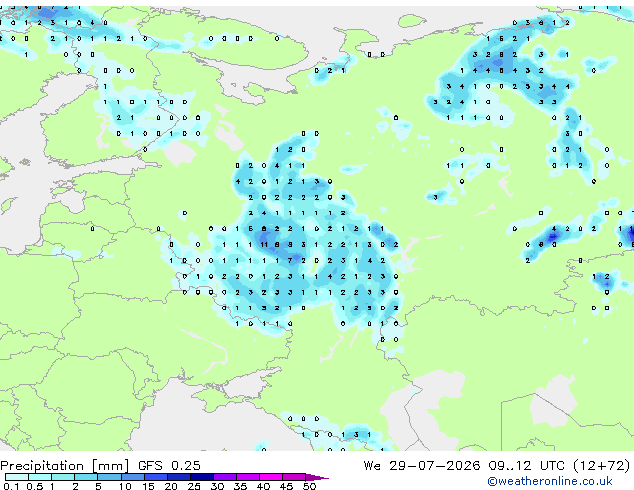Click the legend label '50'

tap(309, 486)
